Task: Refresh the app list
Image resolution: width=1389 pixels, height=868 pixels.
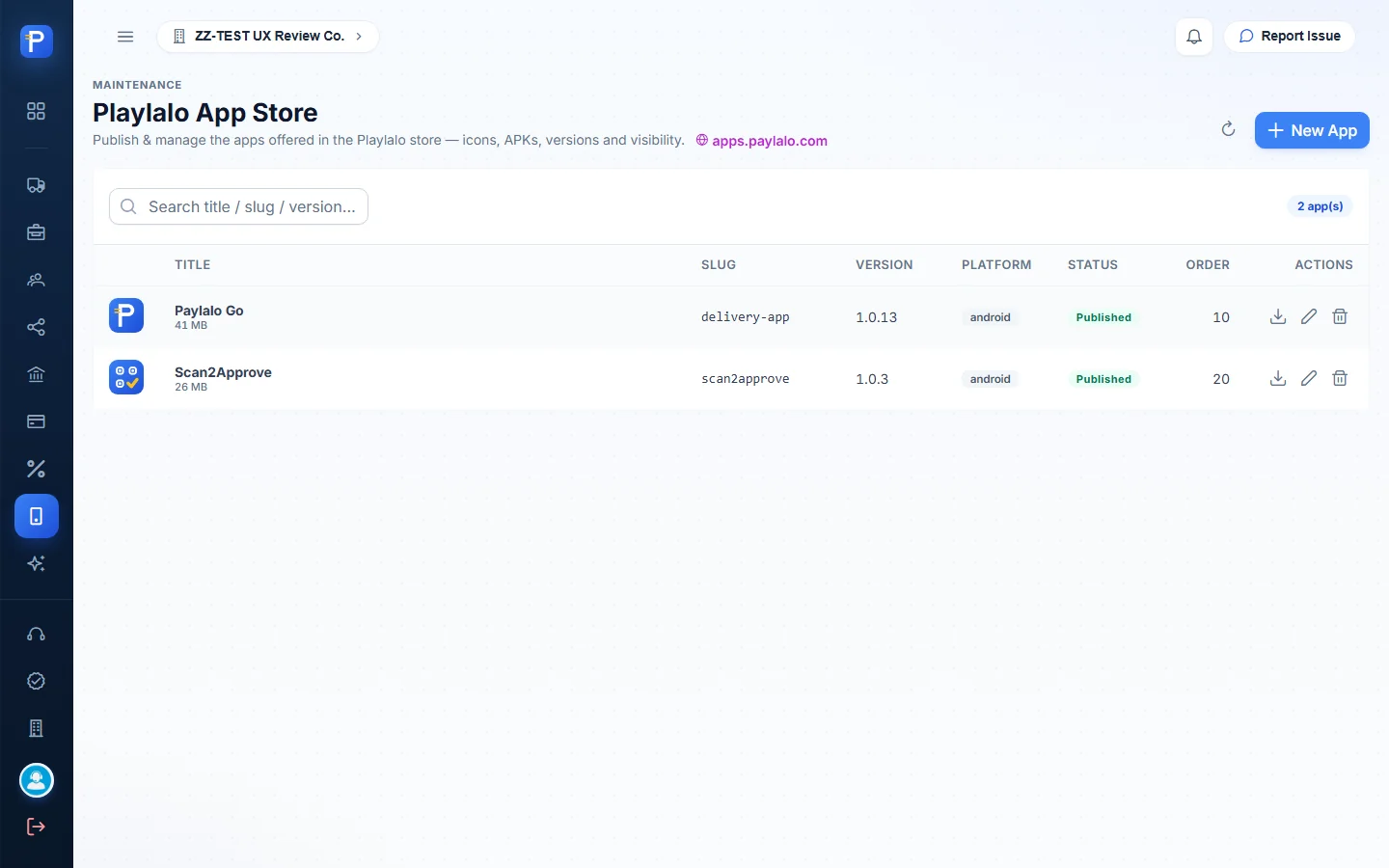Action: [1228, 129]
